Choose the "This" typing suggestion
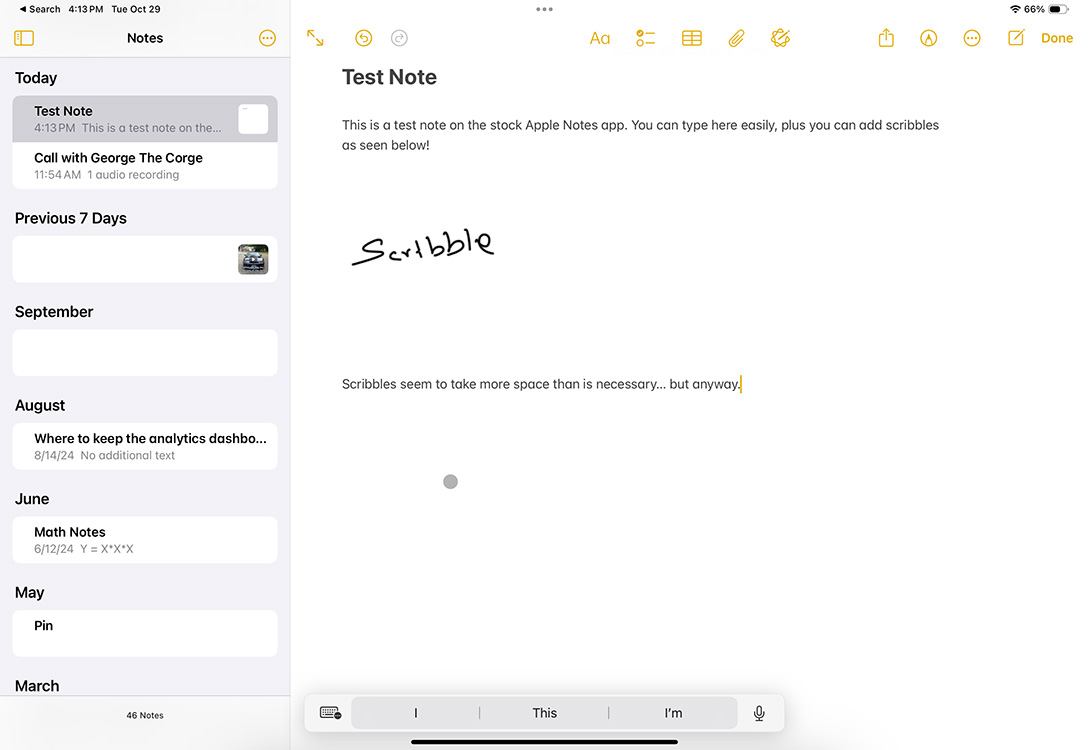The width and height of the screenshot is (1089, 750). (544, 712)
